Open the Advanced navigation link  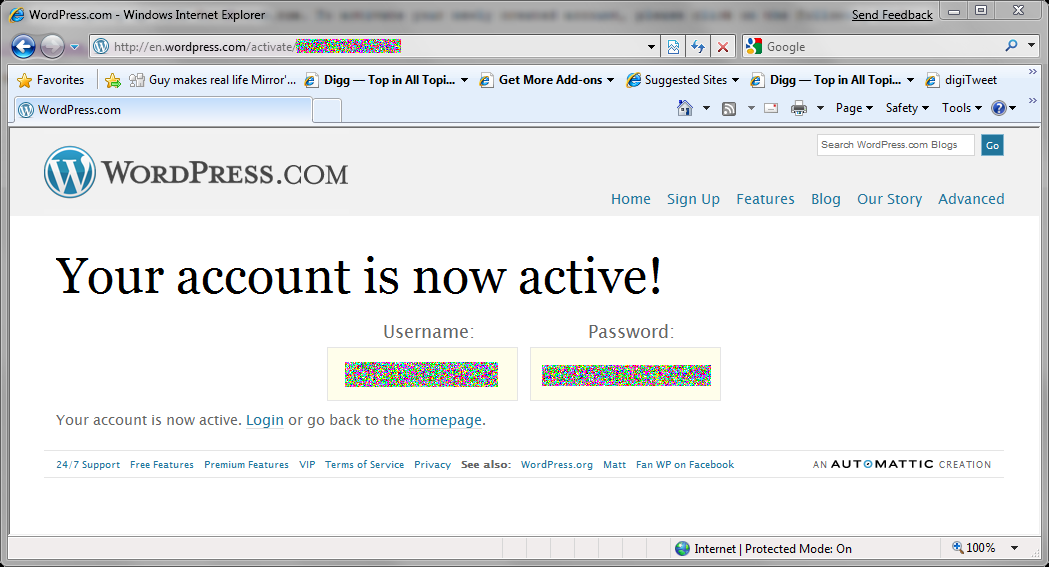tap(971, 199)
